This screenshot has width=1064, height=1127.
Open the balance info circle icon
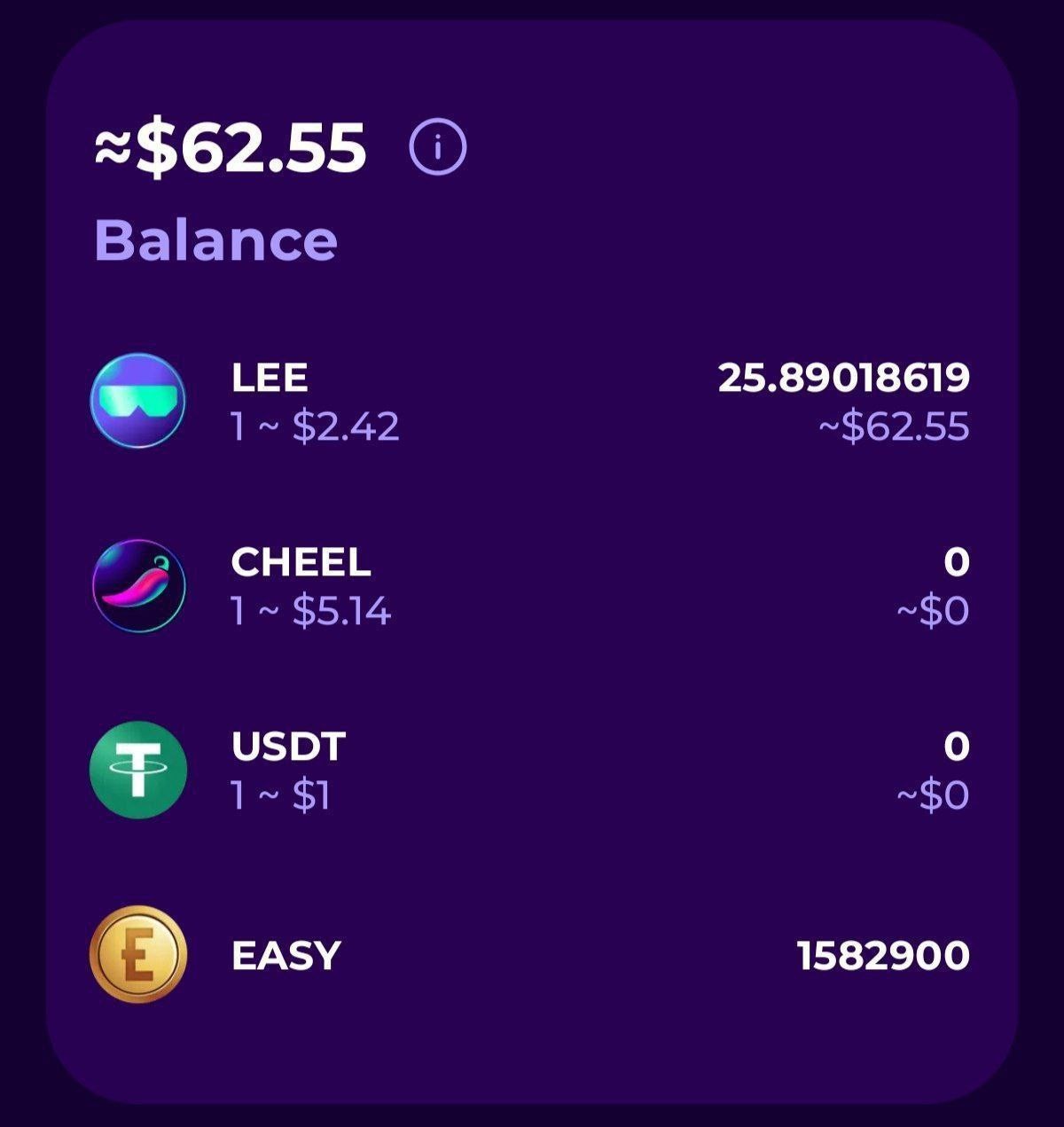click(x=437, y=147)
